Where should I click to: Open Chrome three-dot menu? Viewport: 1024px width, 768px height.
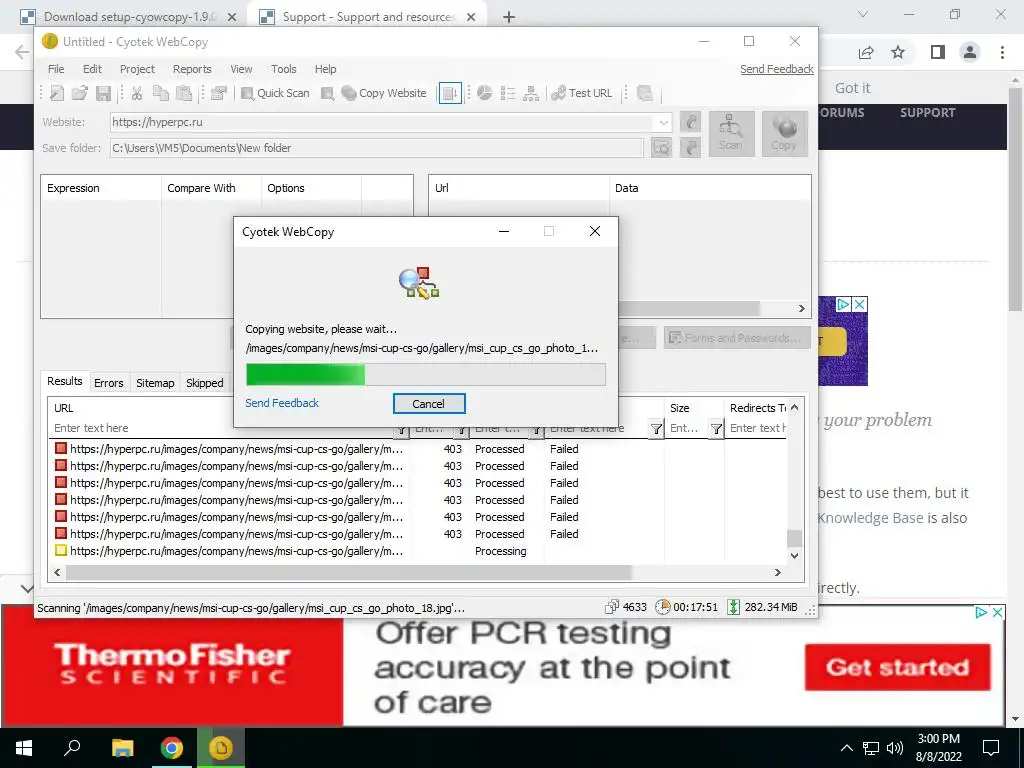pyautogui.click(x=1002, y=52)
